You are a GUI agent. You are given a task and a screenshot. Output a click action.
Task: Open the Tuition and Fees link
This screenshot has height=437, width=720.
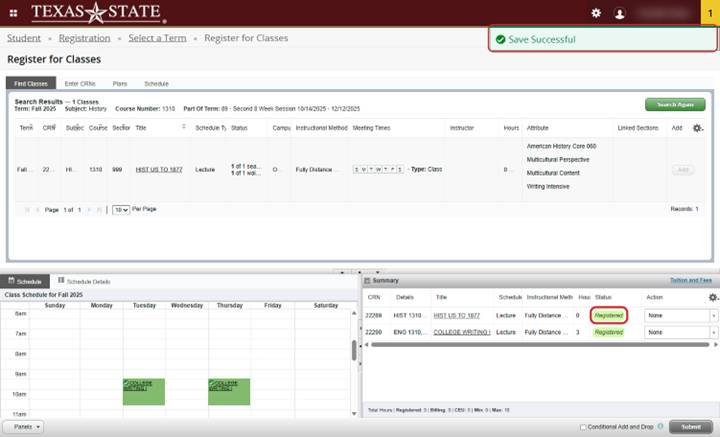coord(692,281)
